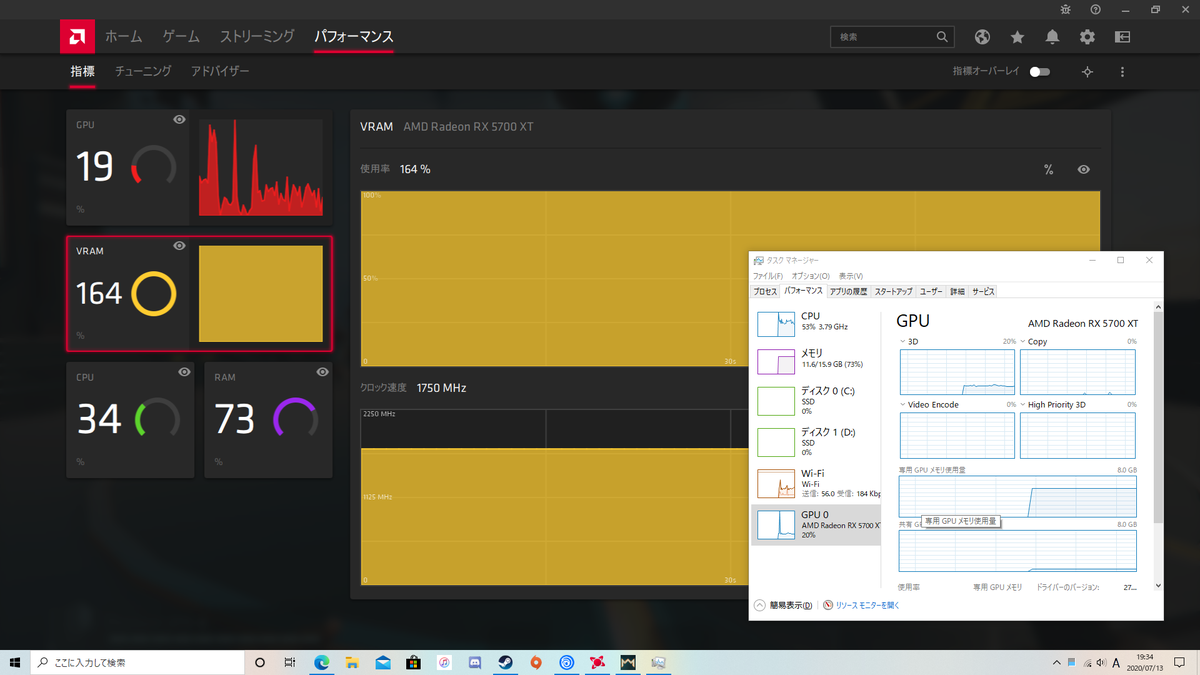Open Task View on taskbar
Image resolution: width=1200 pixels, height=675 pixels.
click(290, 662)
